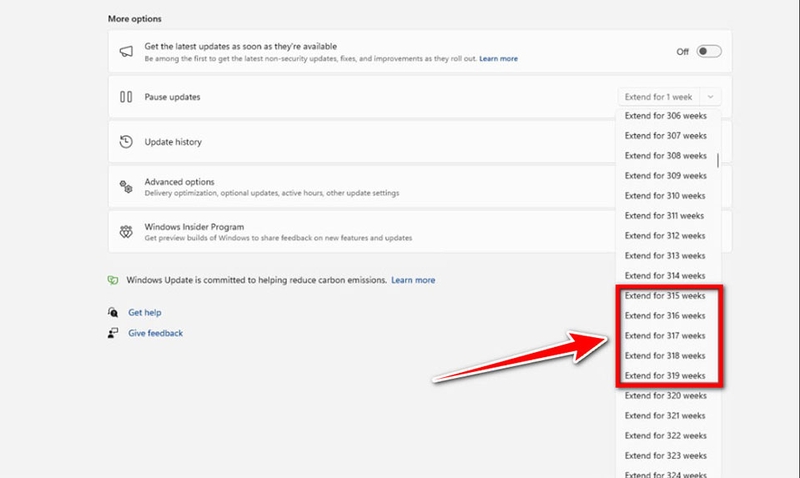Select Extend for 311 weeks
This screenshot has height=478, width=800.
coord(666,216)
